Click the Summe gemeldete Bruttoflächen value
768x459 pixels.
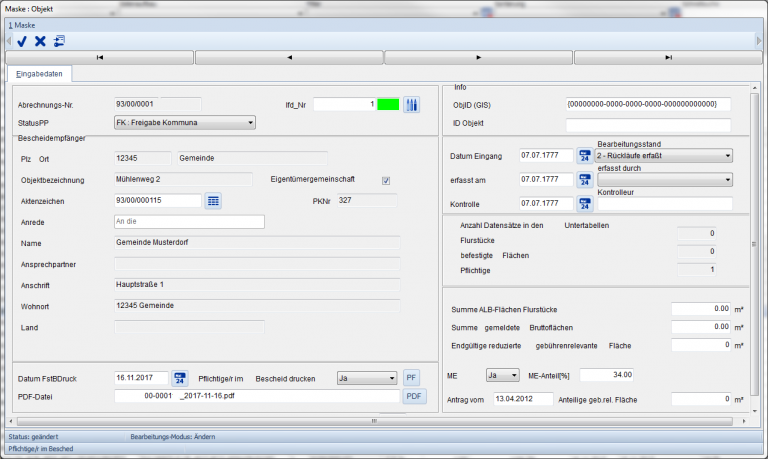(x=701, y=327)
